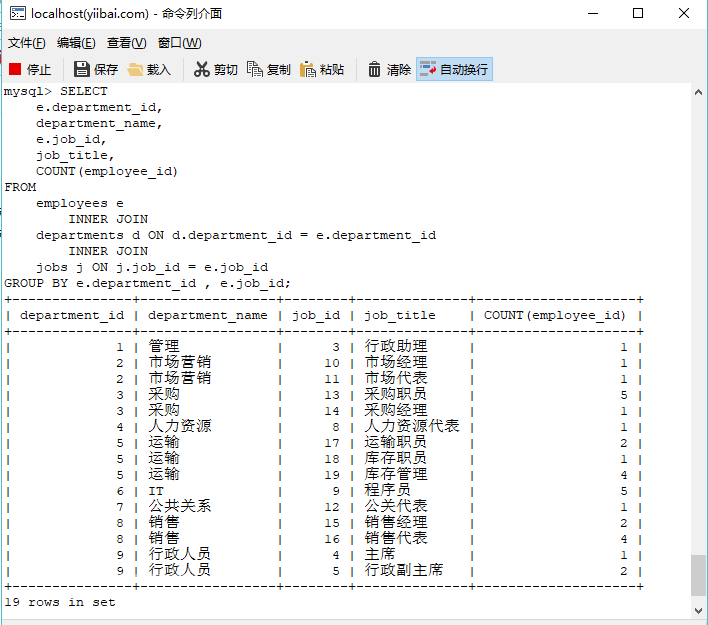Click the 'department_name' column header text
Viewport: 708px width, 625px height.
pyautogui.click(x=208, y=315)
